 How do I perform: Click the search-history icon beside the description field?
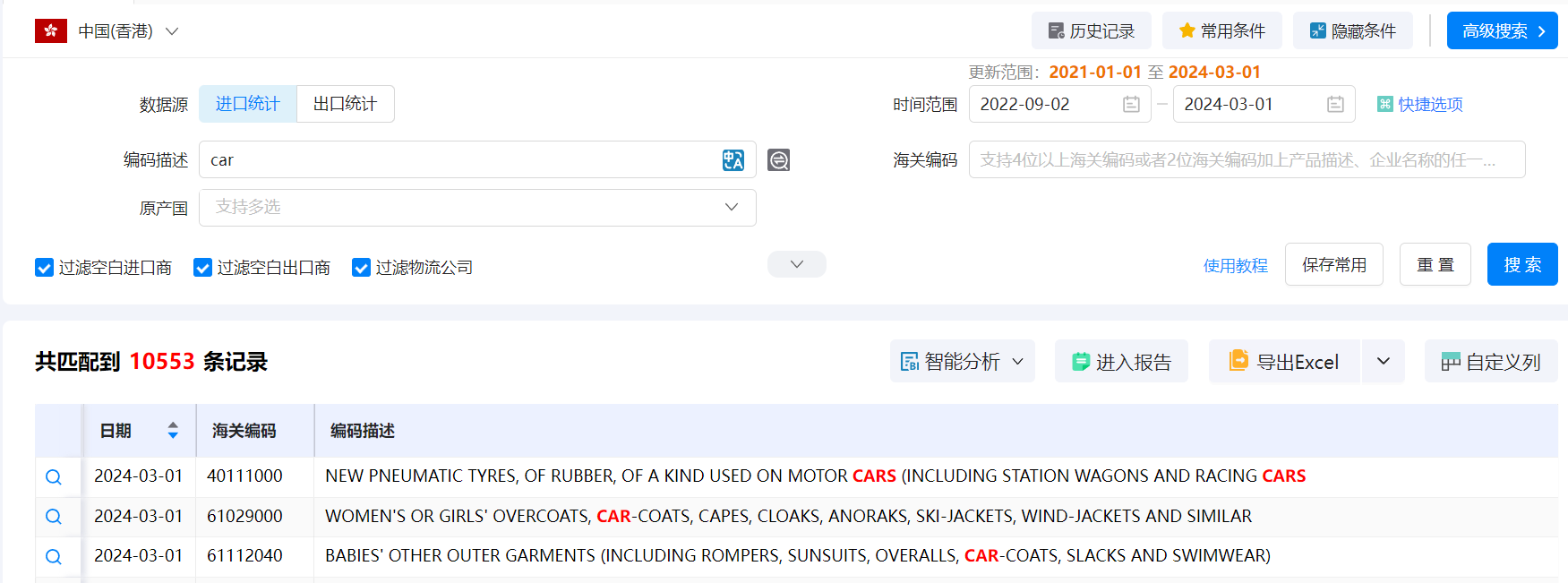coord(778,160)
